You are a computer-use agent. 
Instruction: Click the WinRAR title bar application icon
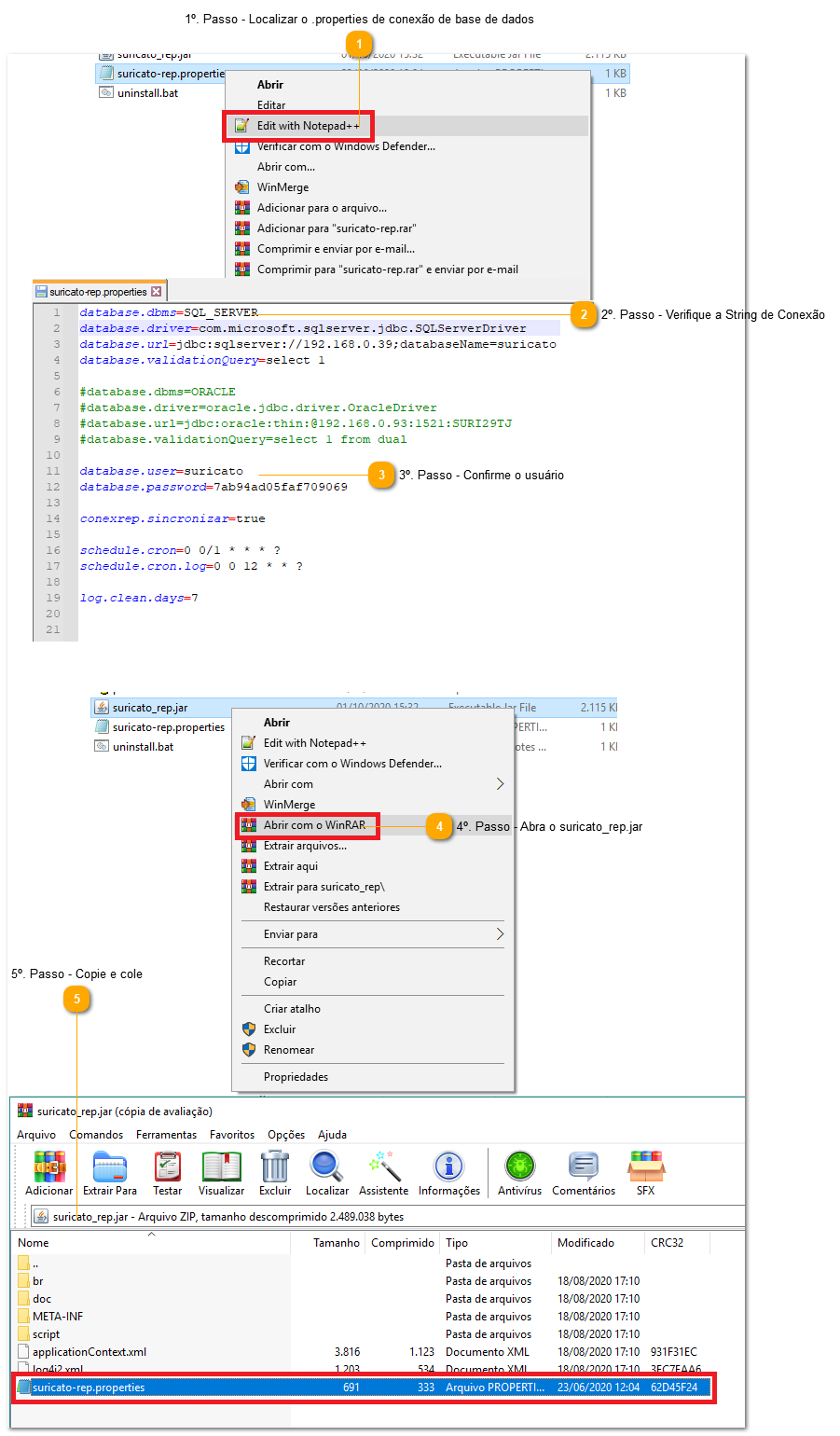tap(25, 1112)
